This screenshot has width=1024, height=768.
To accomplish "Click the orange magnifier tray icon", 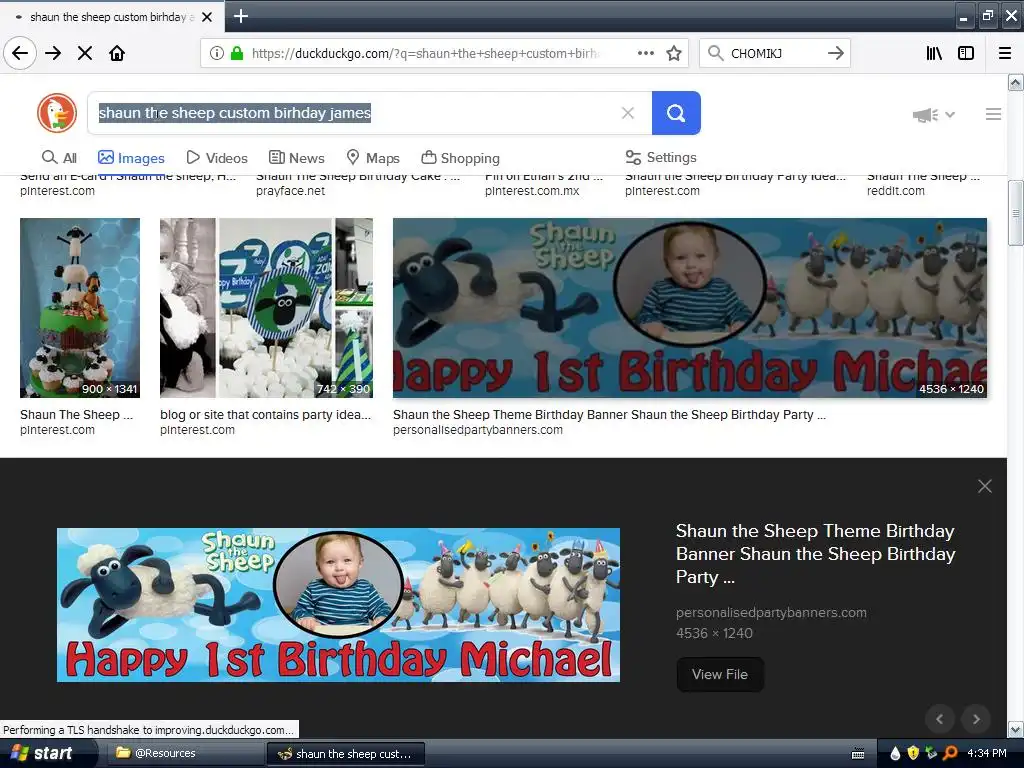I will point(950,754).
